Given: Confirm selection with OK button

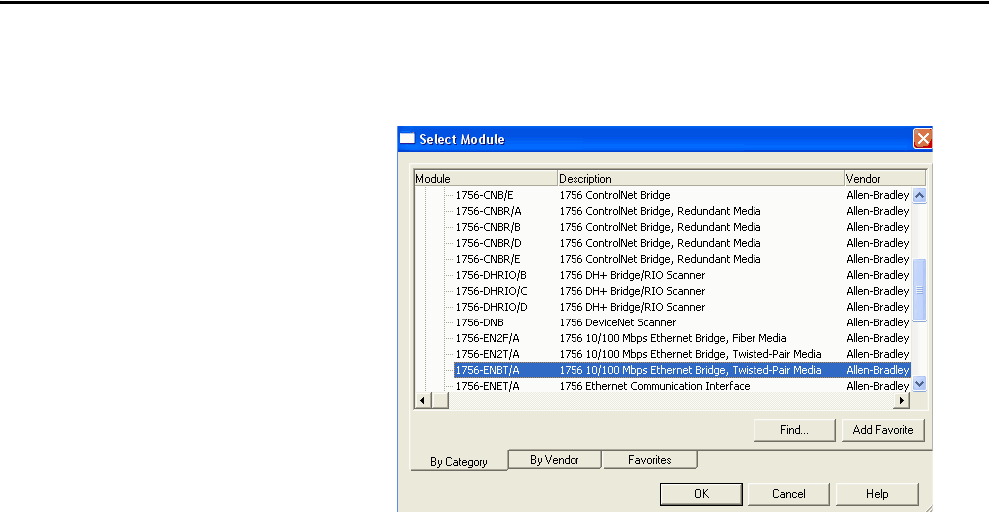Looking at the screenshot, I should coord(701,494).
